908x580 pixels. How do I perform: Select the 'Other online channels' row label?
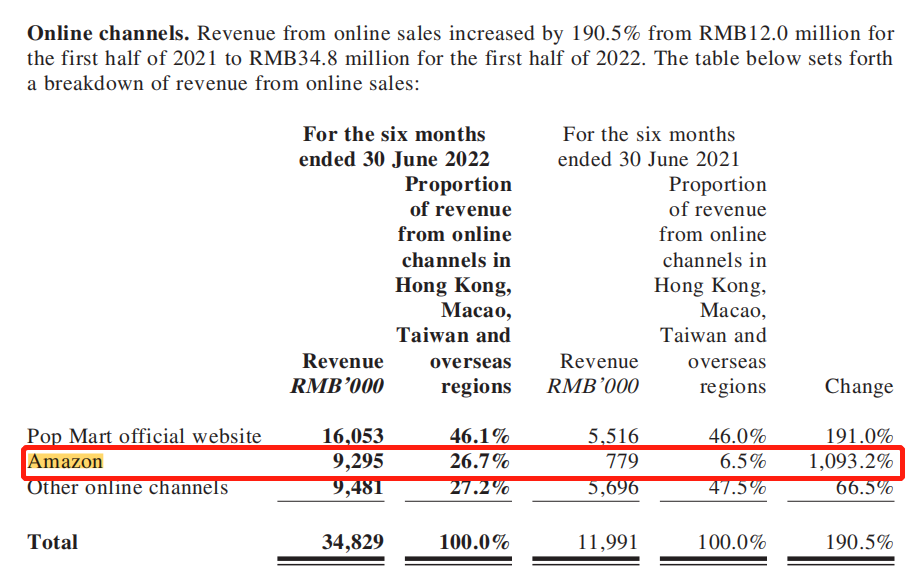pyautogui.click(x=127, y=488)
